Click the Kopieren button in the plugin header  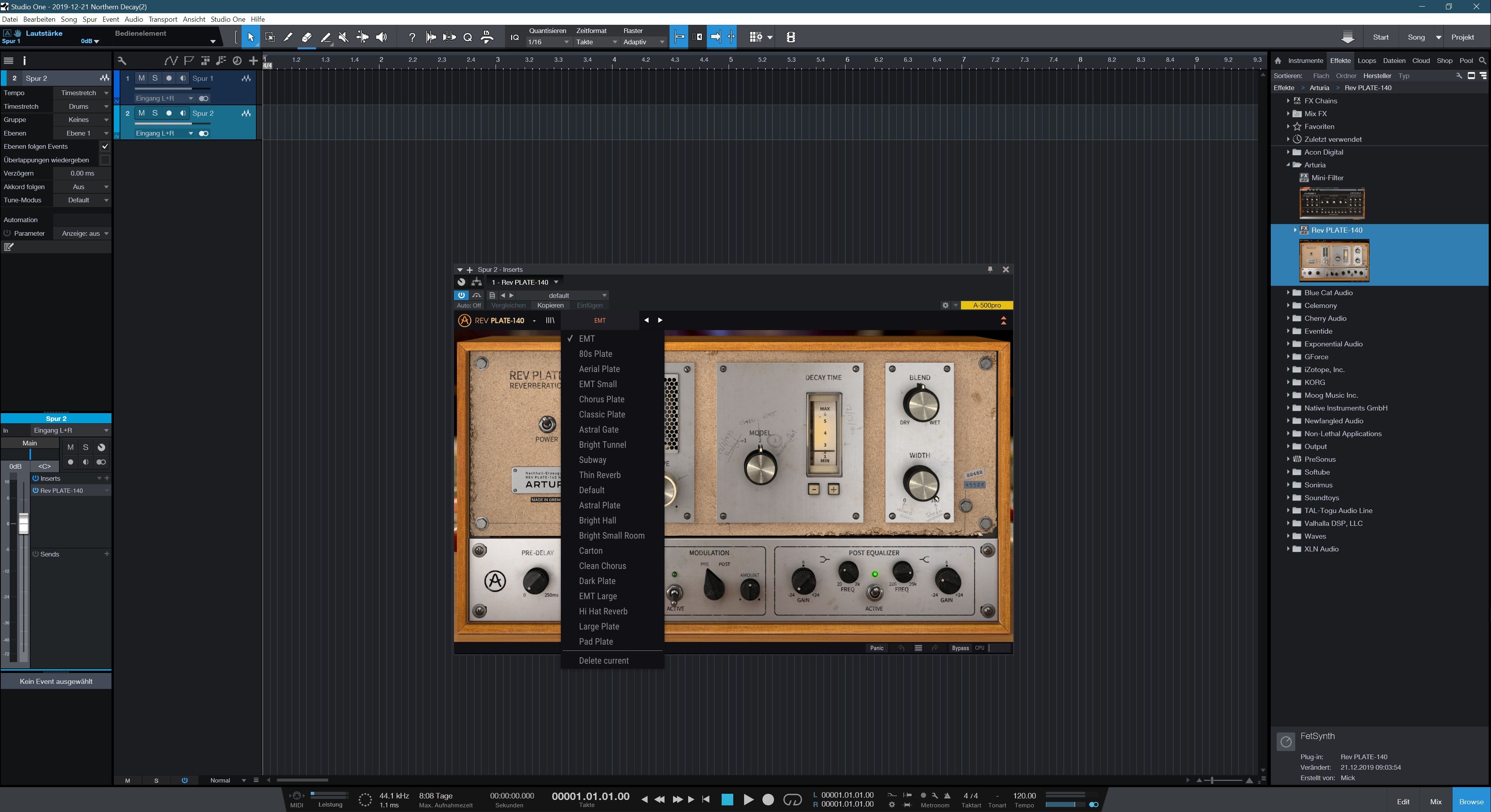[x=550, y=305]
